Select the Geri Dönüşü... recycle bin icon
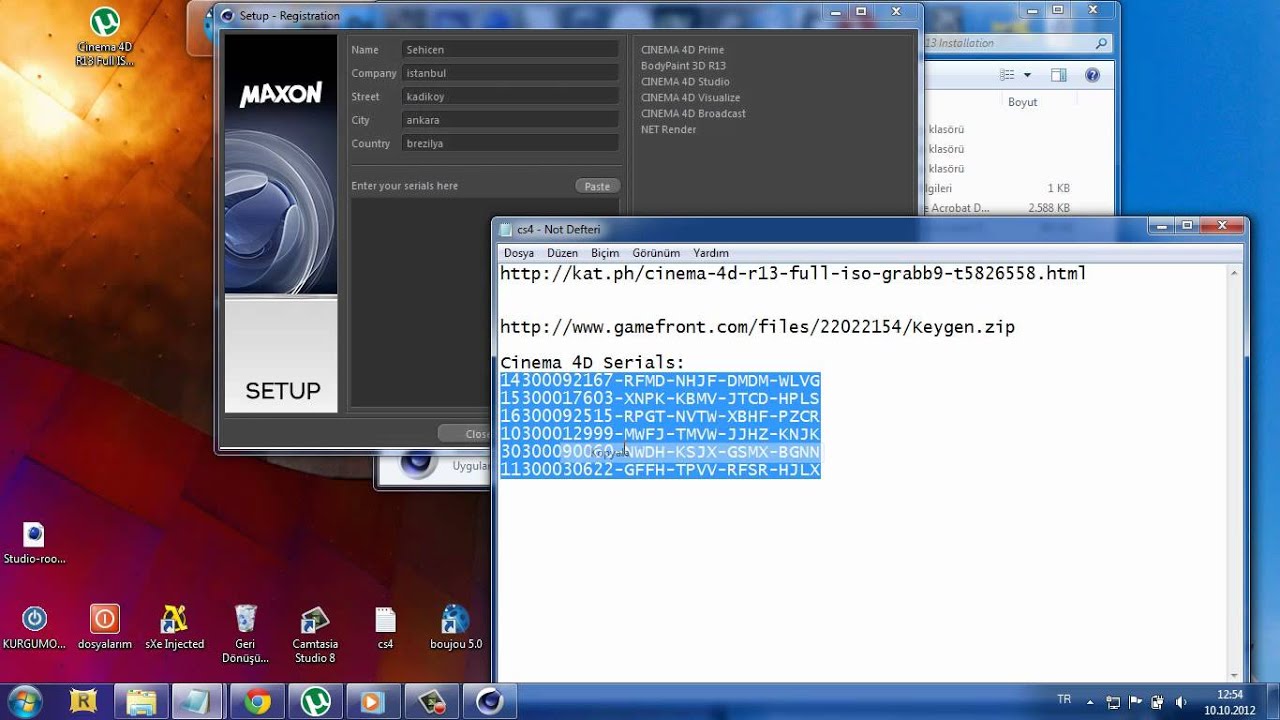 [x=245, y=634]
